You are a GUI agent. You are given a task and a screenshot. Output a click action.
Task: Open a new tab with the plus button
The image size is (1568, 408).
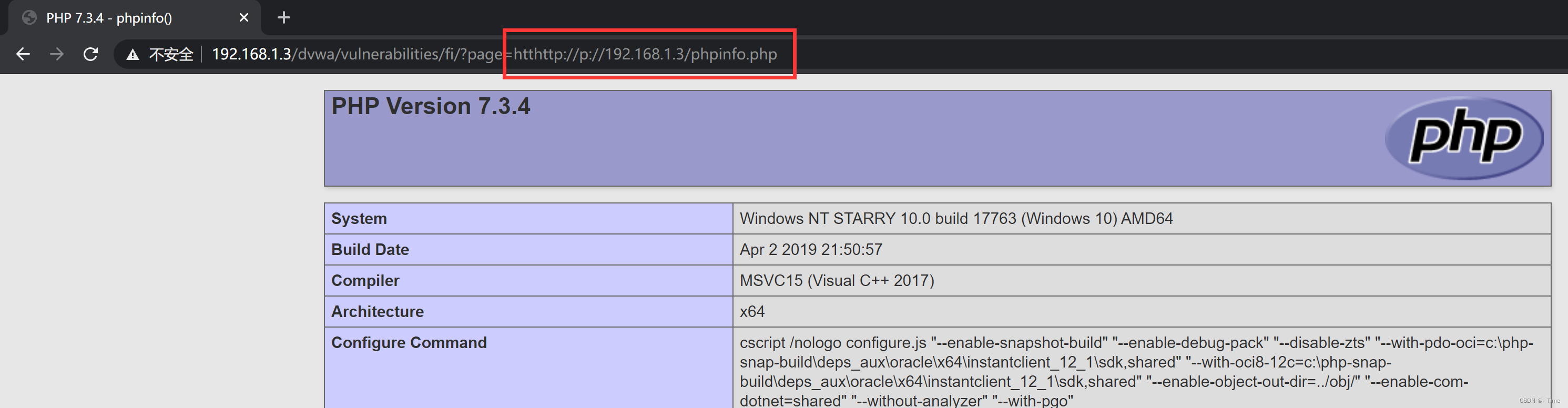click(283, 18)
